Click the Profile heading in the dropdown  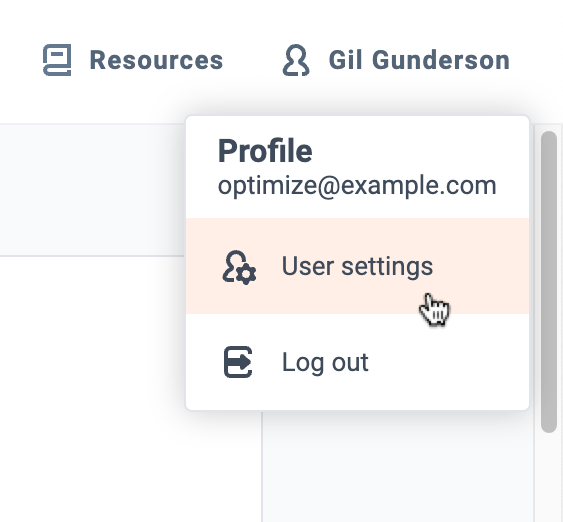(265, 151)
